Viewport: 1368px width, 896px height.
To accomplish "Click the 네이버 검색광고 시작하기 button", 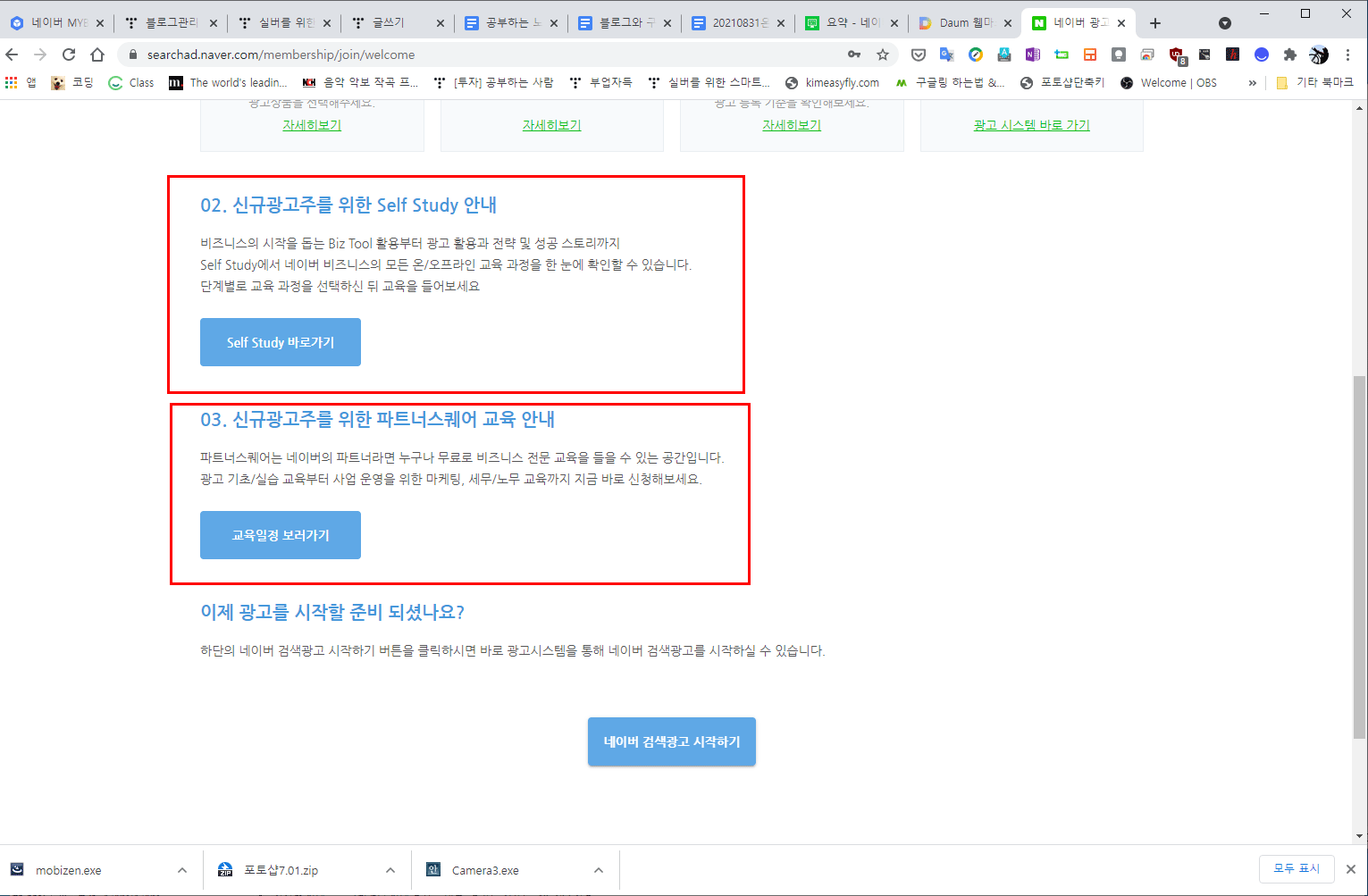I will point(672,741).
